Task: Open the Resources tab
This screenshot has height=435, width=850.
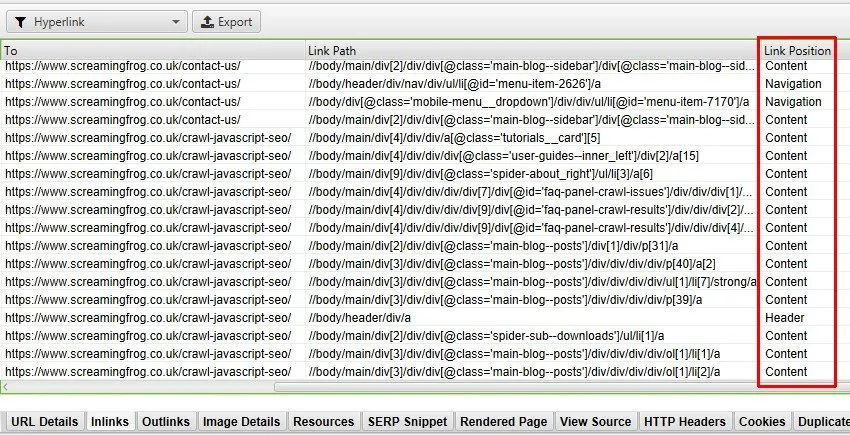Action: pyautogui.click(x=324, y=422)
